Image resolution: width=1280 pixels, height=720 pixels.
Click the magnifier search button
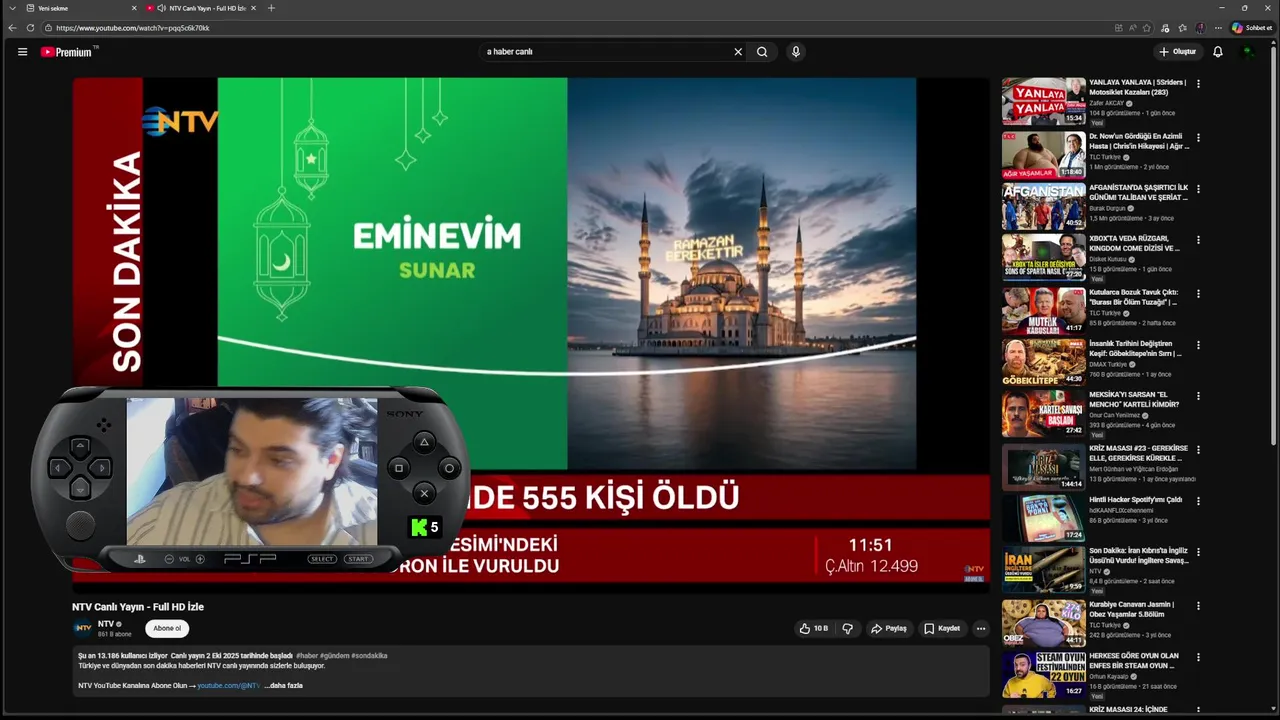tap(762, 52)
